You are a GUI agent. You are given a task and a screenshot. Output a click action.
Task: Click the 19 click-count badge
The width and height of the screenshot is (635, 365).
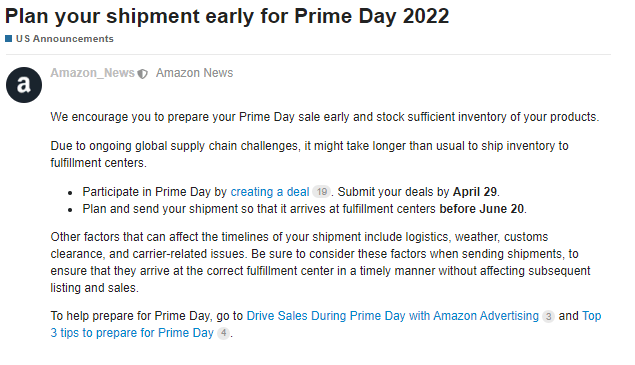click(x=322, y=192)
